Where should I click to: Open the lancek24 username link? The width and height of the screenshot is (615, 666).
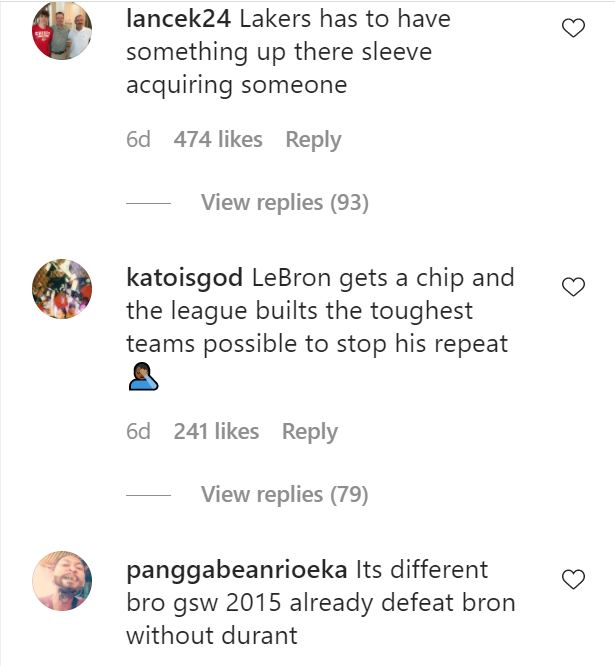tap(179, 18)
